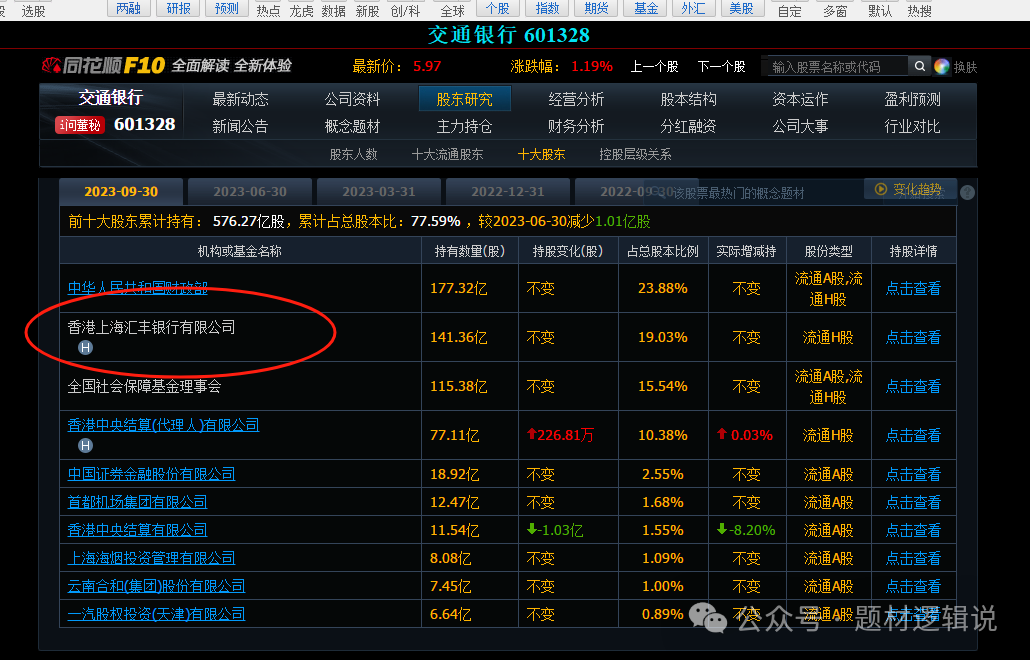Screen dimensions: 1030x660
Task: Open 十大流通股东 sub-navigation
Action: (x=447, y=154)
